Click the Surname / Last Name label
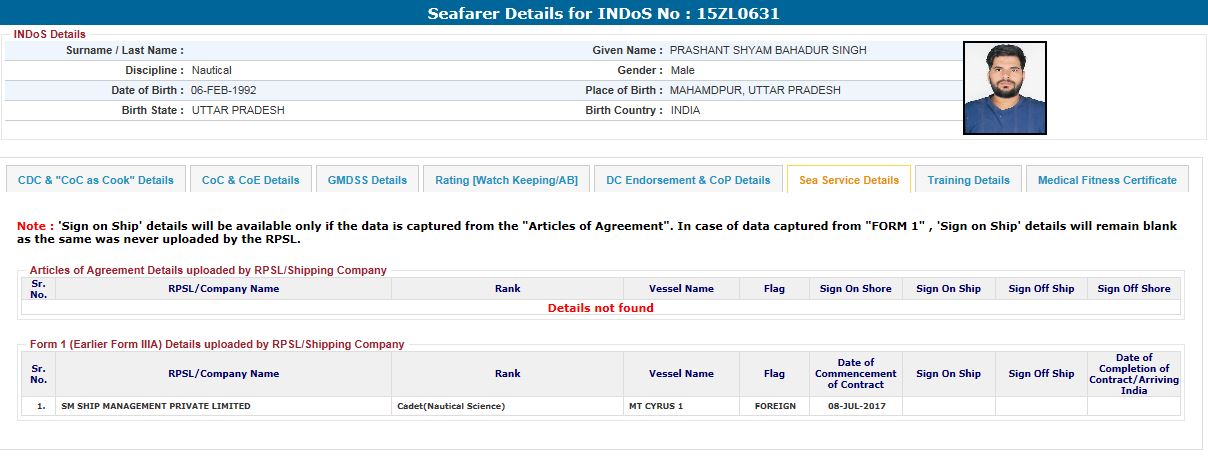Image resolution: width=1208 pixels, height=456 pixels. click(125, 50)
